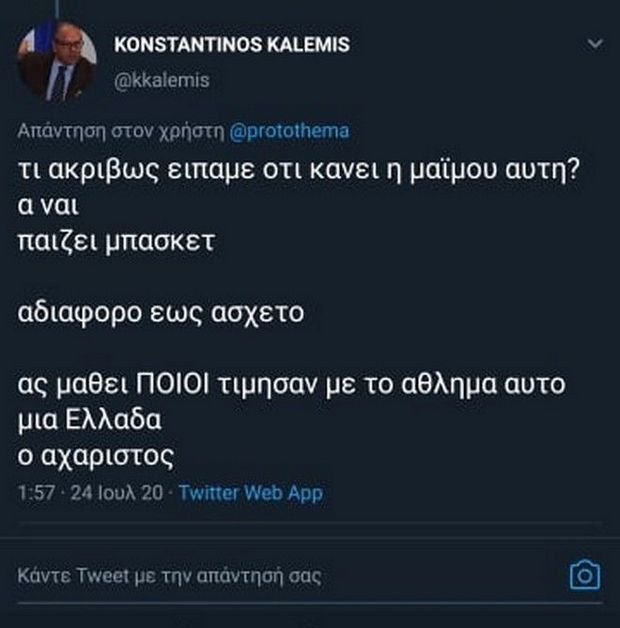620x628 pixels.
Task: Select the παιζει μπασκετ text line
Action: 116,242
